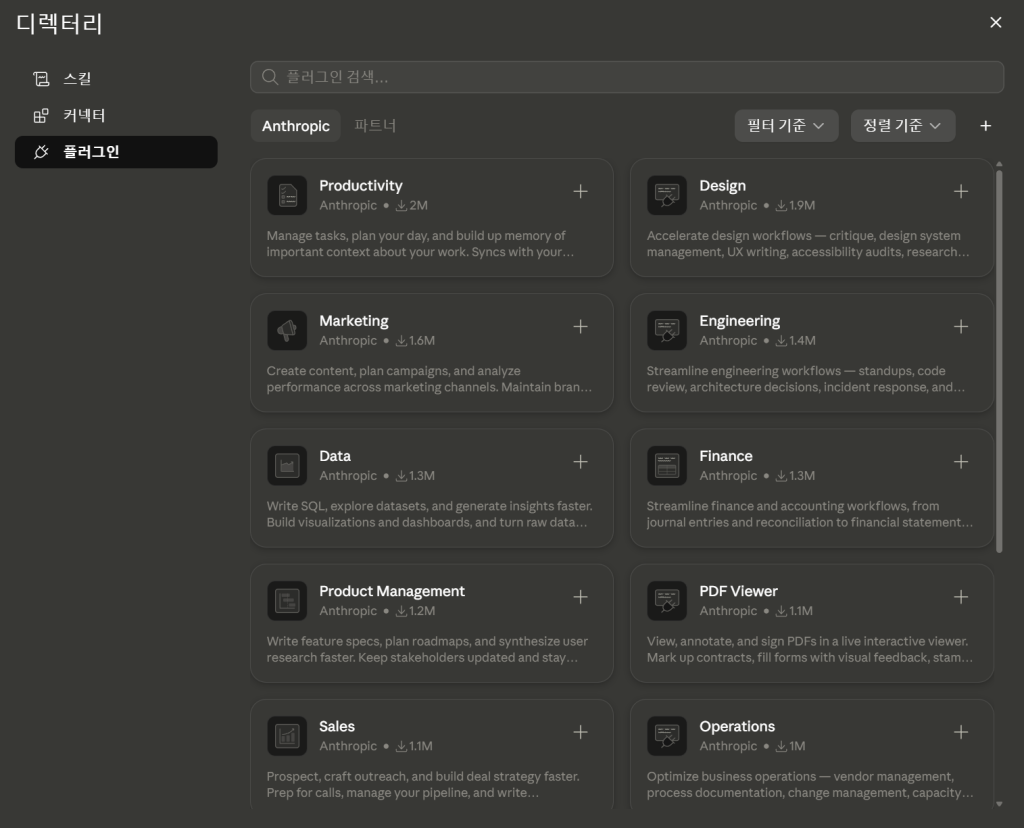Open the Data plugin title
Image resolution: width=1024 pixels, height=828 pixels.
pyautogui.click(x=335, y=456)
